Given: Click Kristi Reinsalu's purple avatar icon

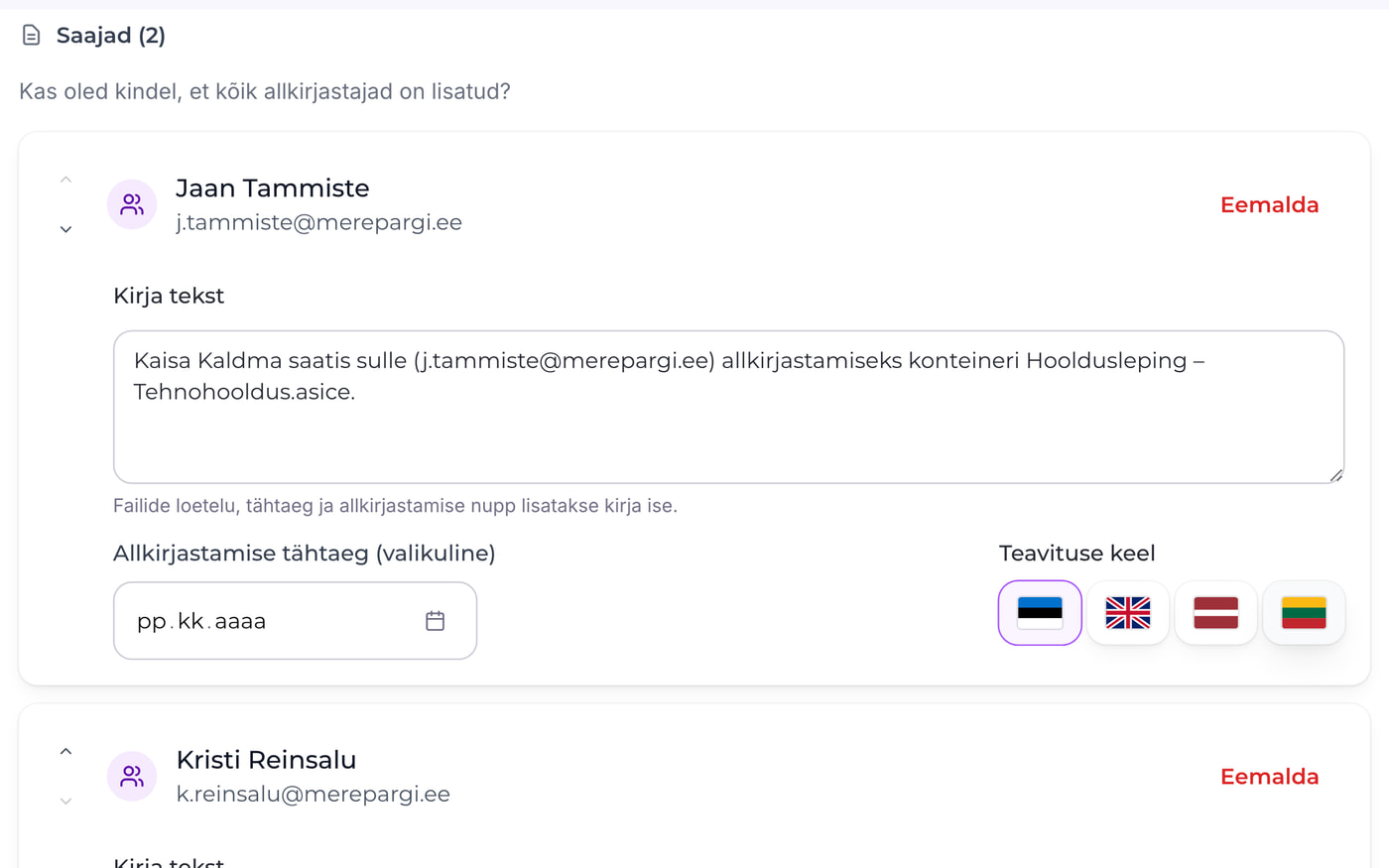Looking at the screenshot, I should point(132,776).
